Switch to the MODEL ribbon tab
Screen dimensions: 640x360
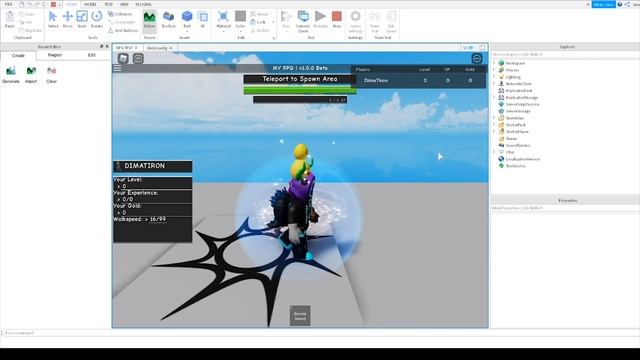90,4
